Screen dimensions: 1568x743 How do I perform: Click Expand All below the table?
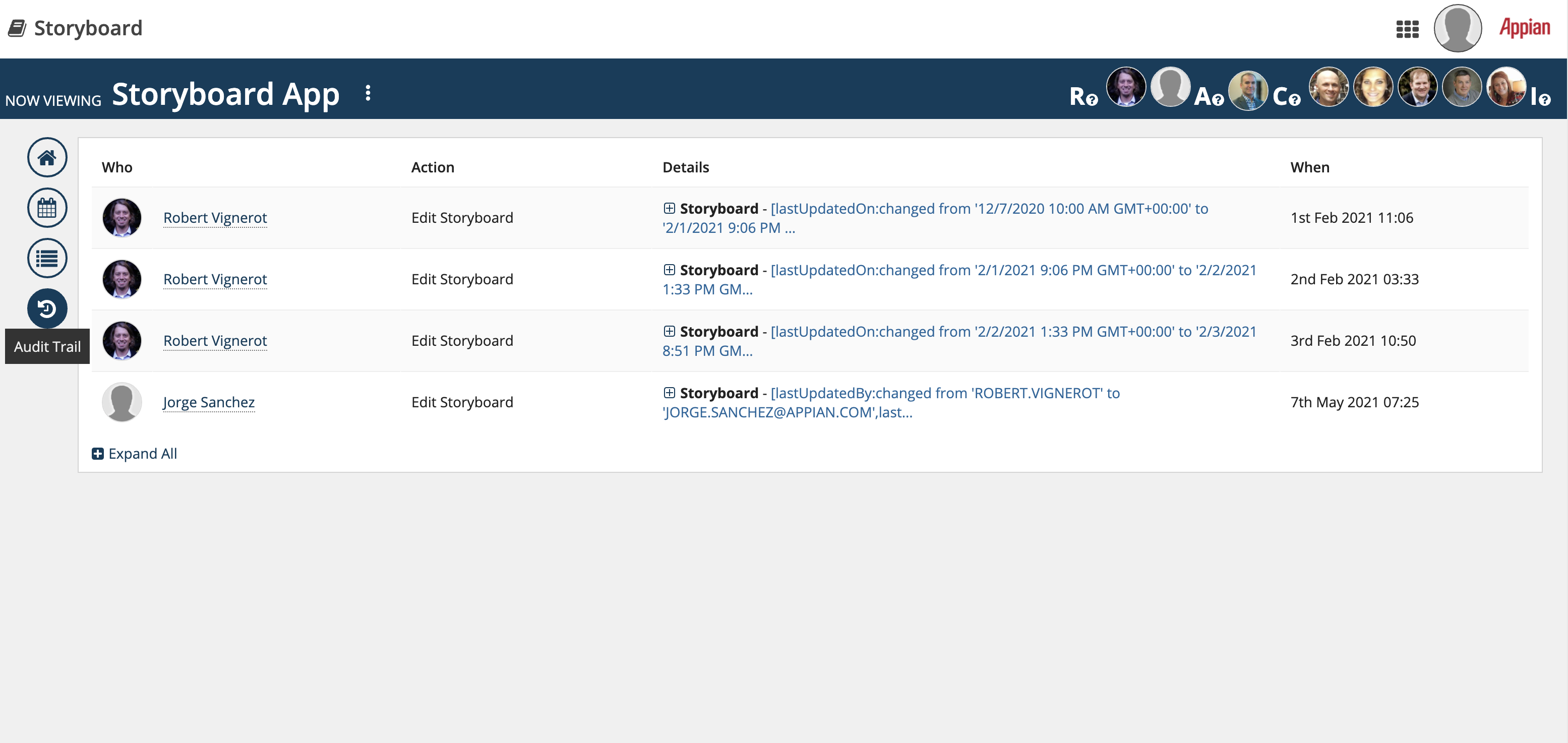[x=135, y=453]
